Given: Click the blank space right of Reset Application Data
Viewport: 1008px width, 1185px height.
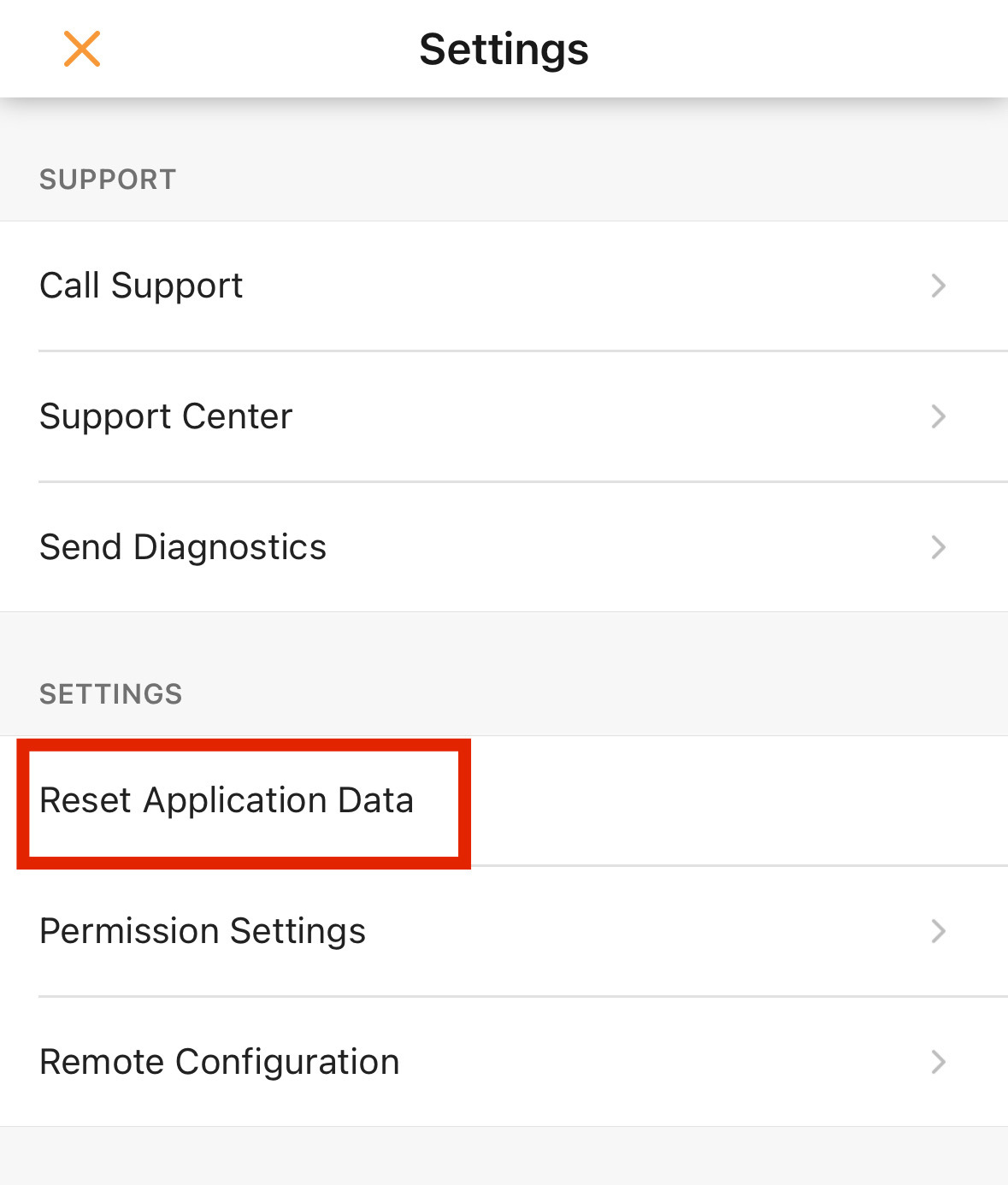Looking at the screenshot, I should pos(727,801).
